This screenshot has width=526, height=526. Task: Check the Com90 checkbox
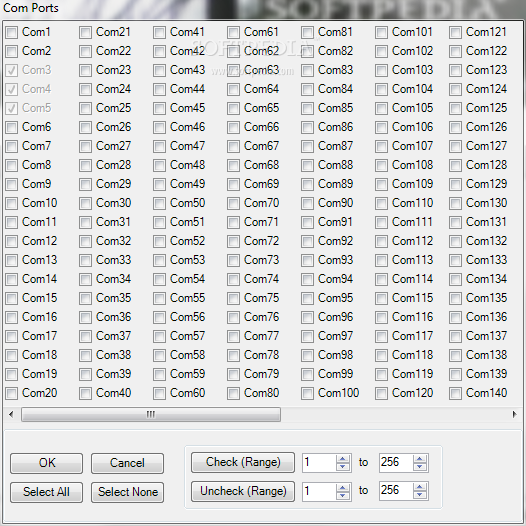pyautogui.click(x=308, y=203)
